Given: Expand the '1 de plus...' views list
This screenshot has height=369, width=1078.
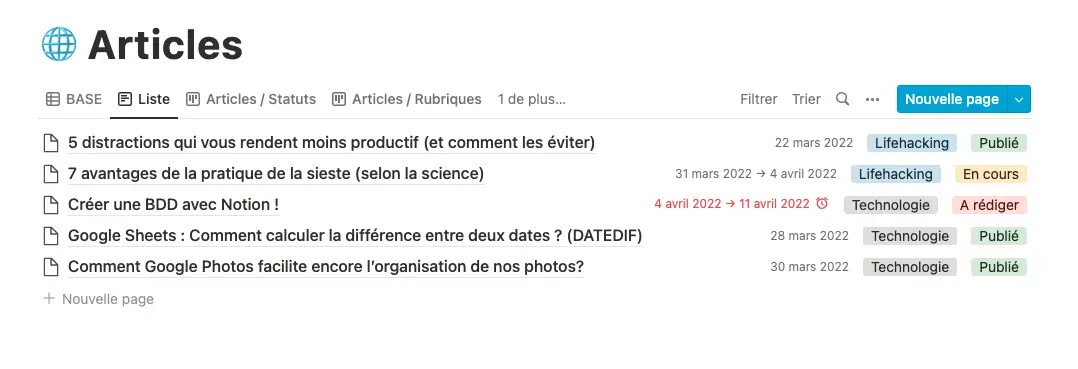Looking at the screenshot, I should coord(531,99).
